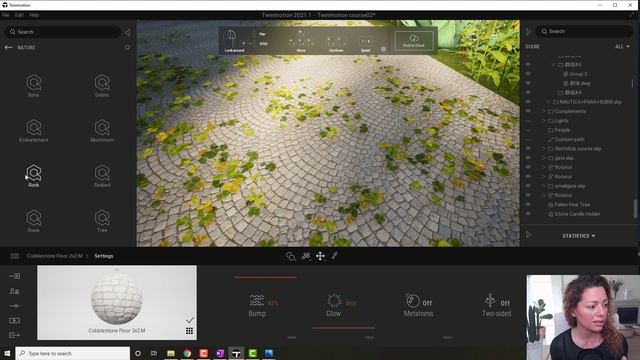Expand the Sketchup course.skp folder

[544, 149]
